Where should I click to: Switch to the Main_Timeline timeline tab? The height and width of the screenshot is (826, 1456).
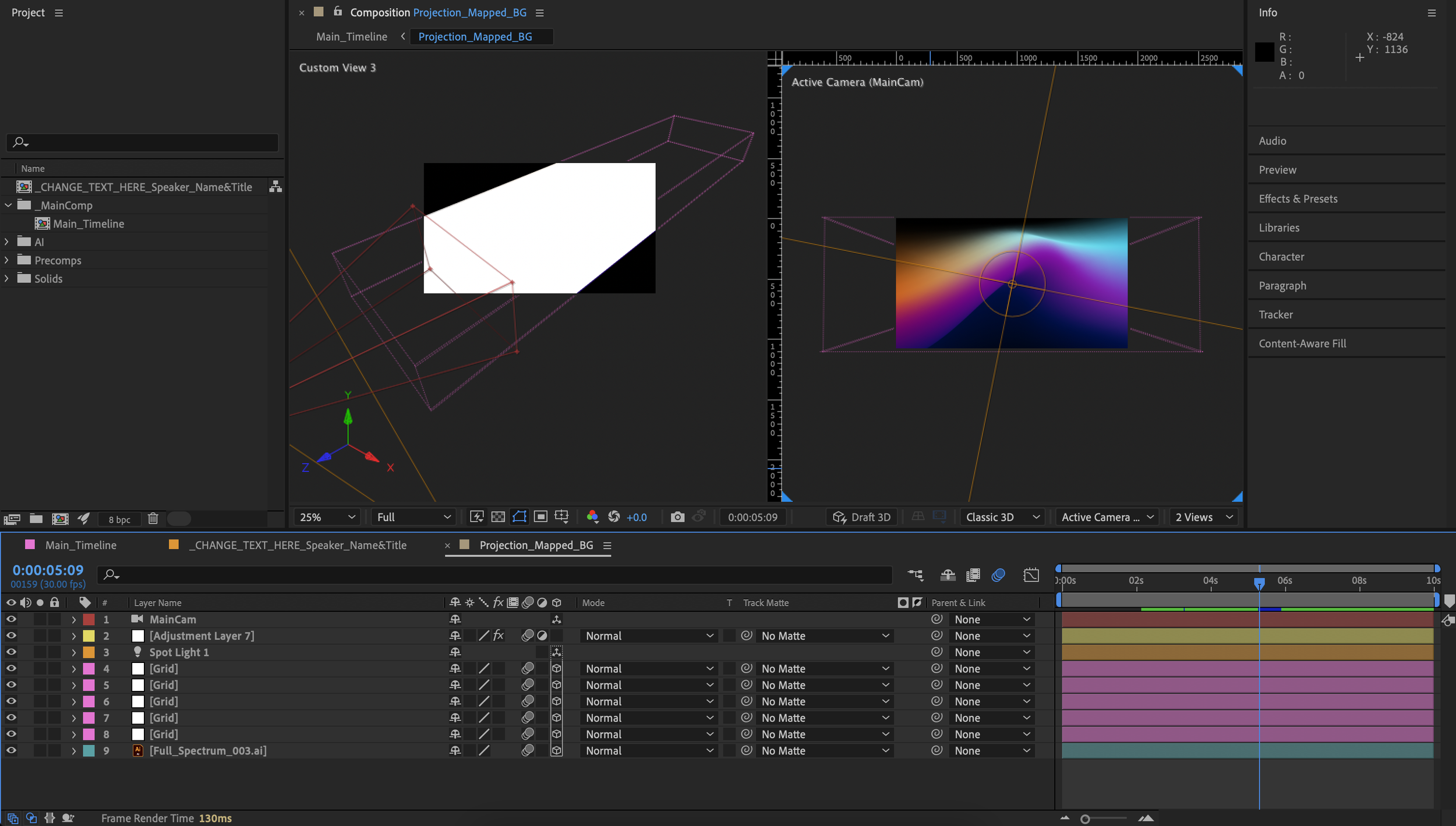[80, 545]
